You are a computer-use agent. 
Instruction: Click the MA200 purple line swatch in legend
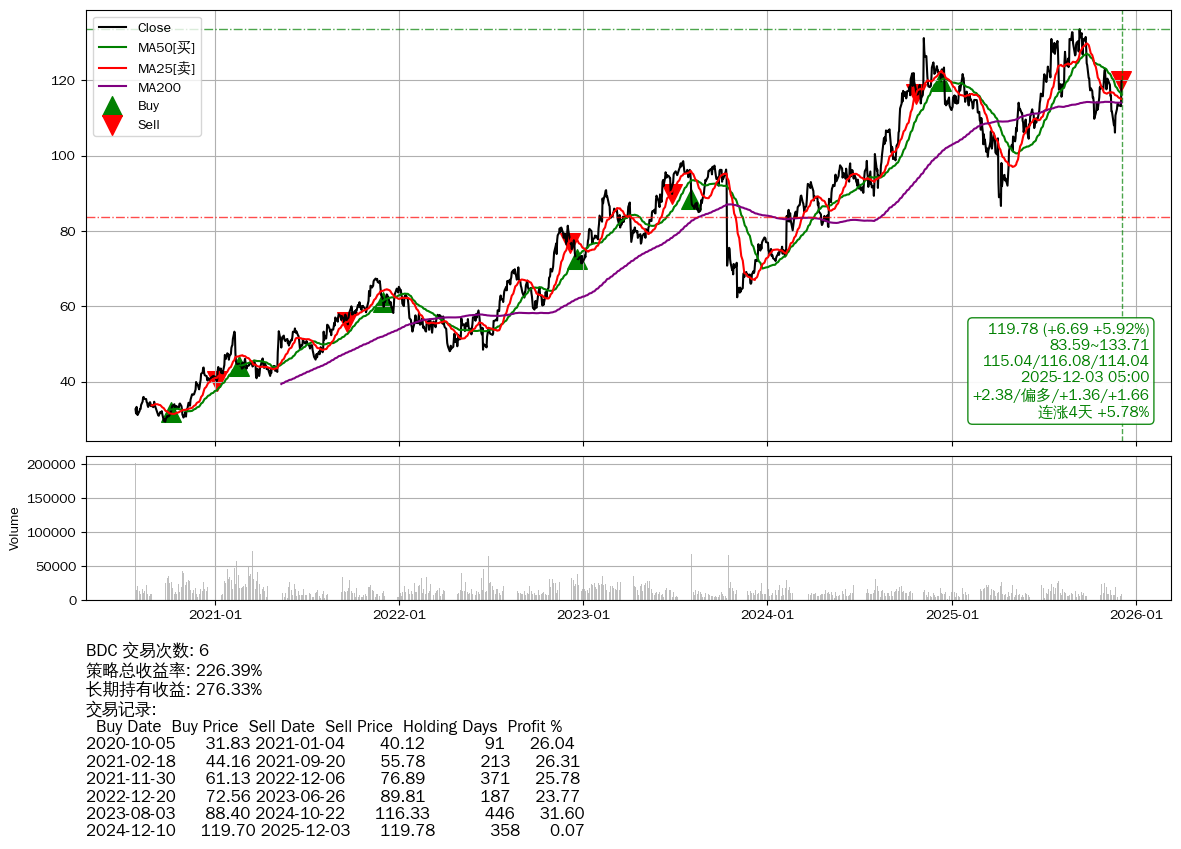point(113,87)
